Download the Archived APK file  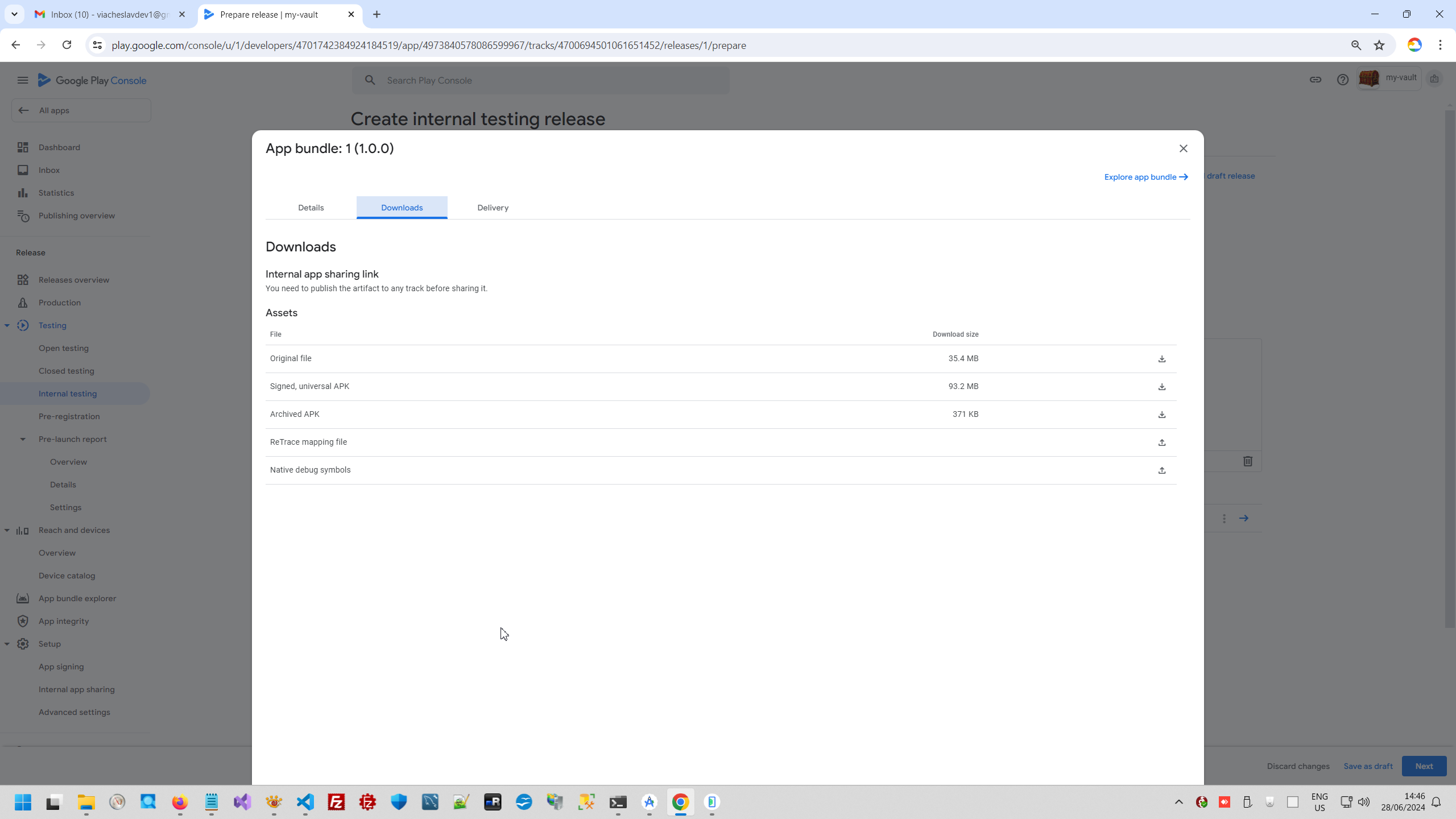1161,415
